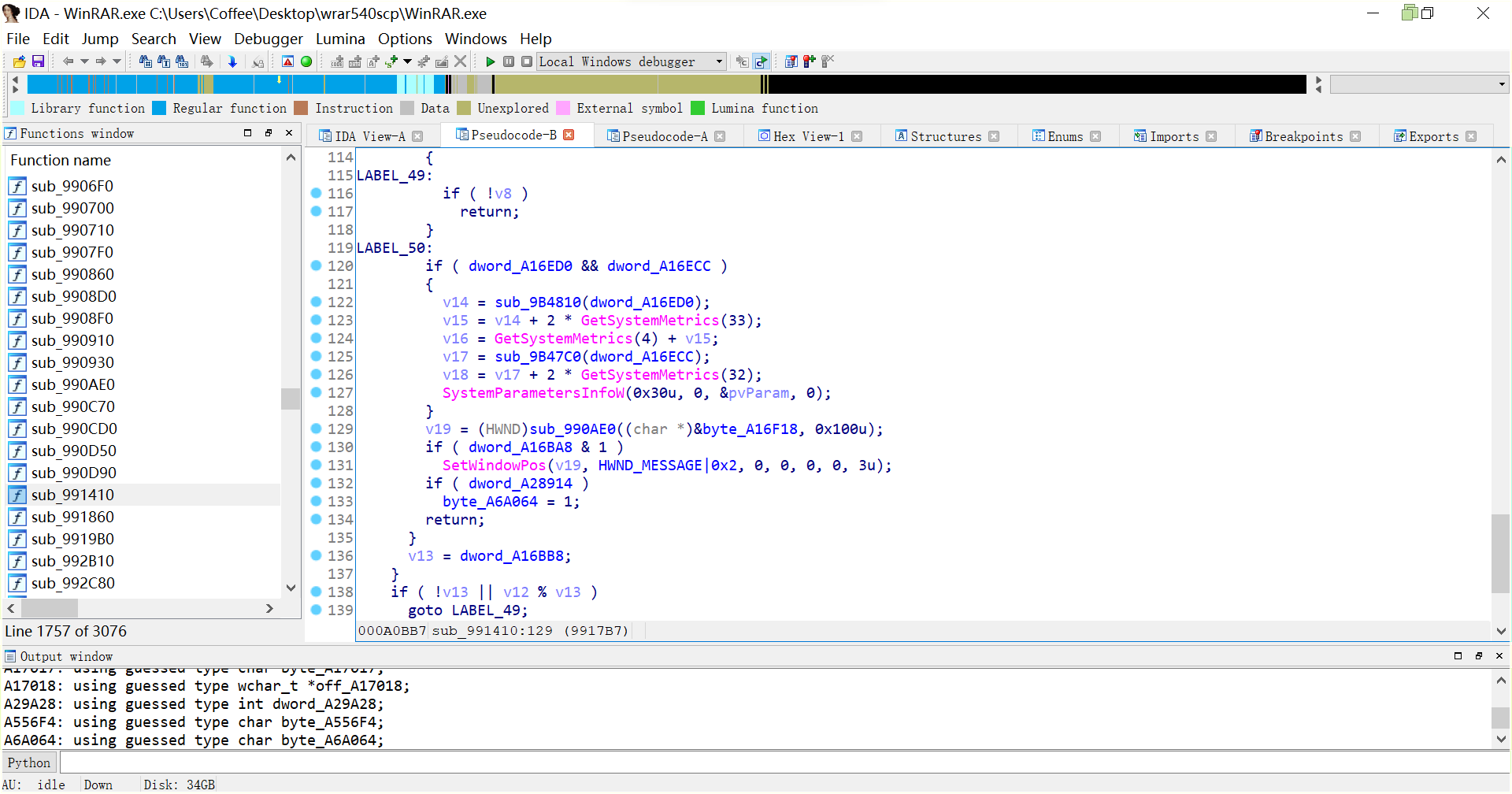
Task: Click the toolbar X delete icon
Action: click(461, 61)
